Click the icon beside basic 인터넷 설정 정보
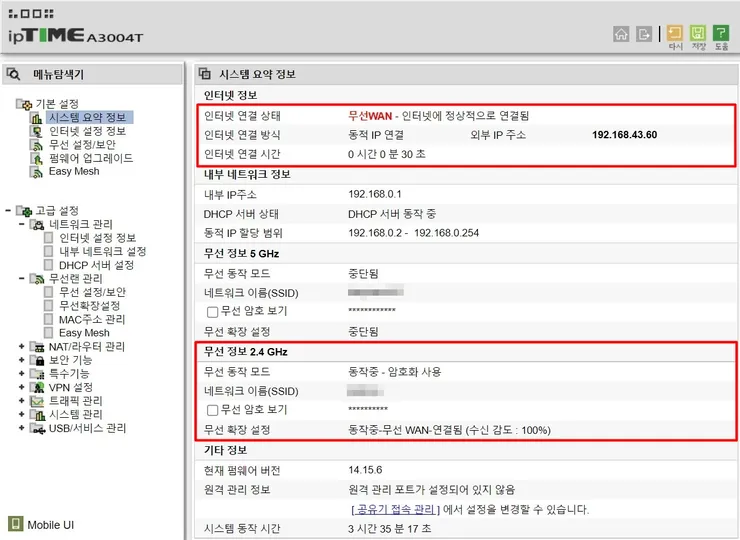 coord(37,131)
